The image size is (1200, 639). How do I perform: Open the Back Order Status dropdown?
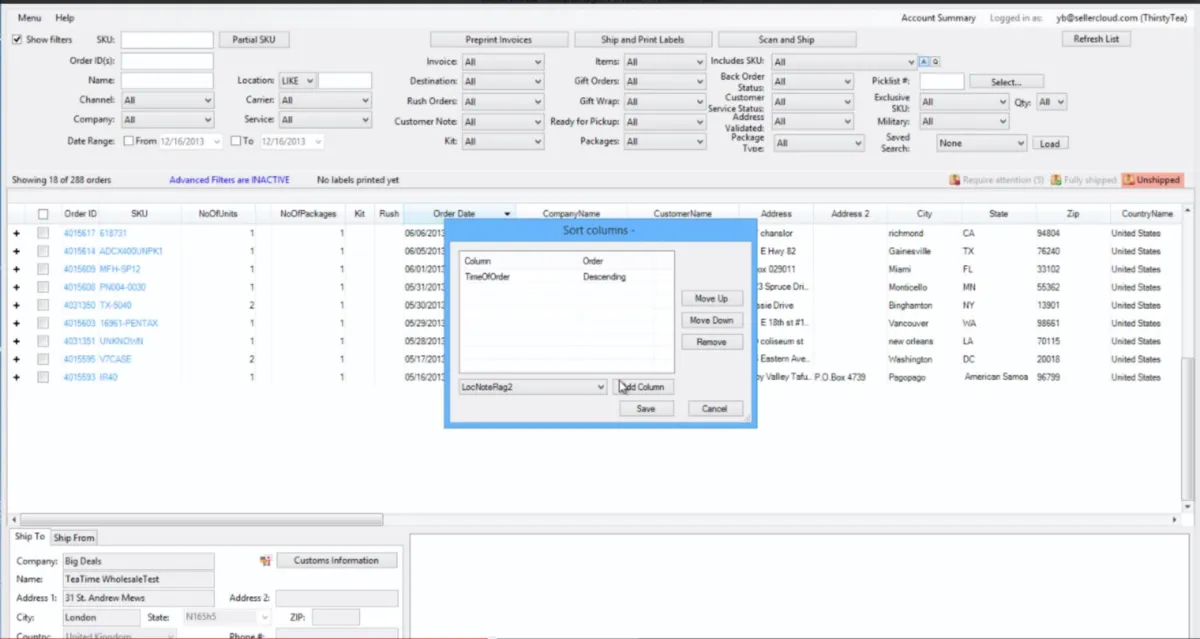(813, 81)
